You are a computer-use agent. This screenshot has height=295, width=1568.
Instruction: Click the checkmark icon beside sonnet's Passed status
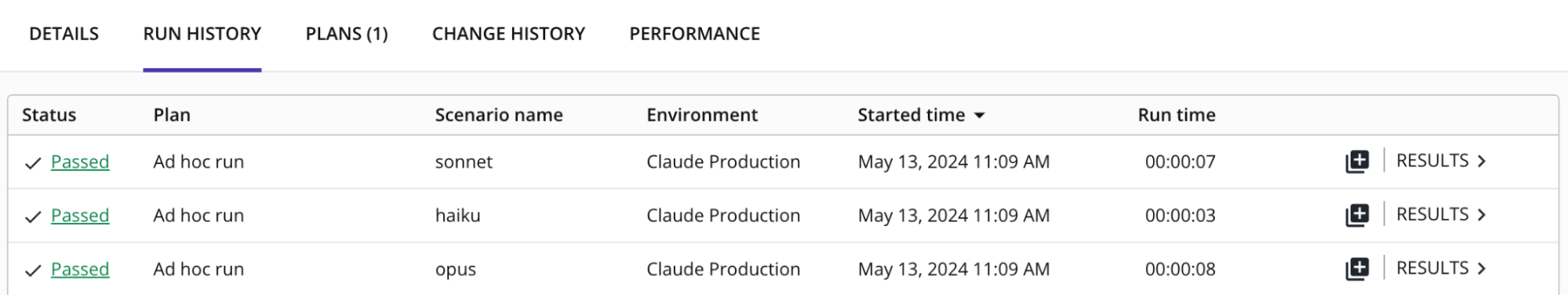coord(33,163)
